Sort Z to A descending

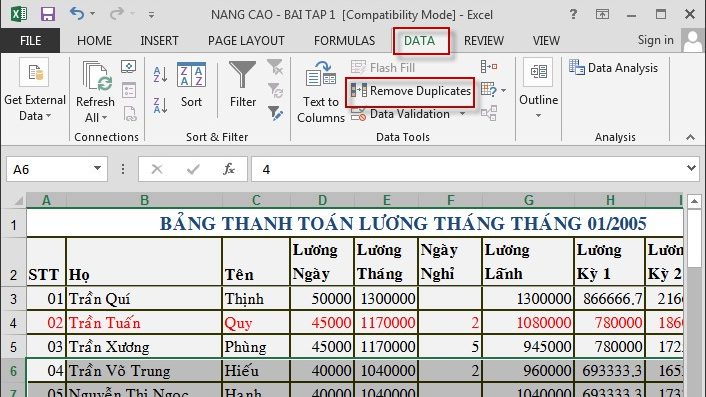160,105
